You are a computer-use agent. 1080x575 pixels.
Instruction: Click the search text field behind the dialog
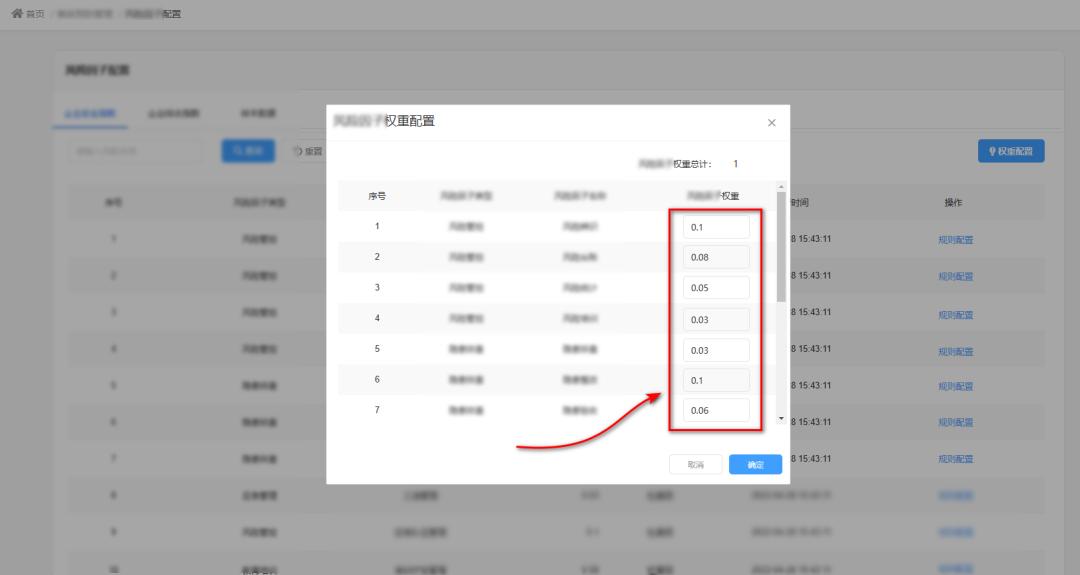coord(136,151)
